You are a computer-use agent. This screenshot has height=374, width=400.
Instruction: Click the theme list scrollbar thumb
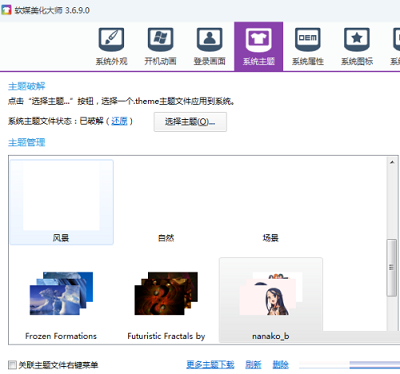coord(392,268)
